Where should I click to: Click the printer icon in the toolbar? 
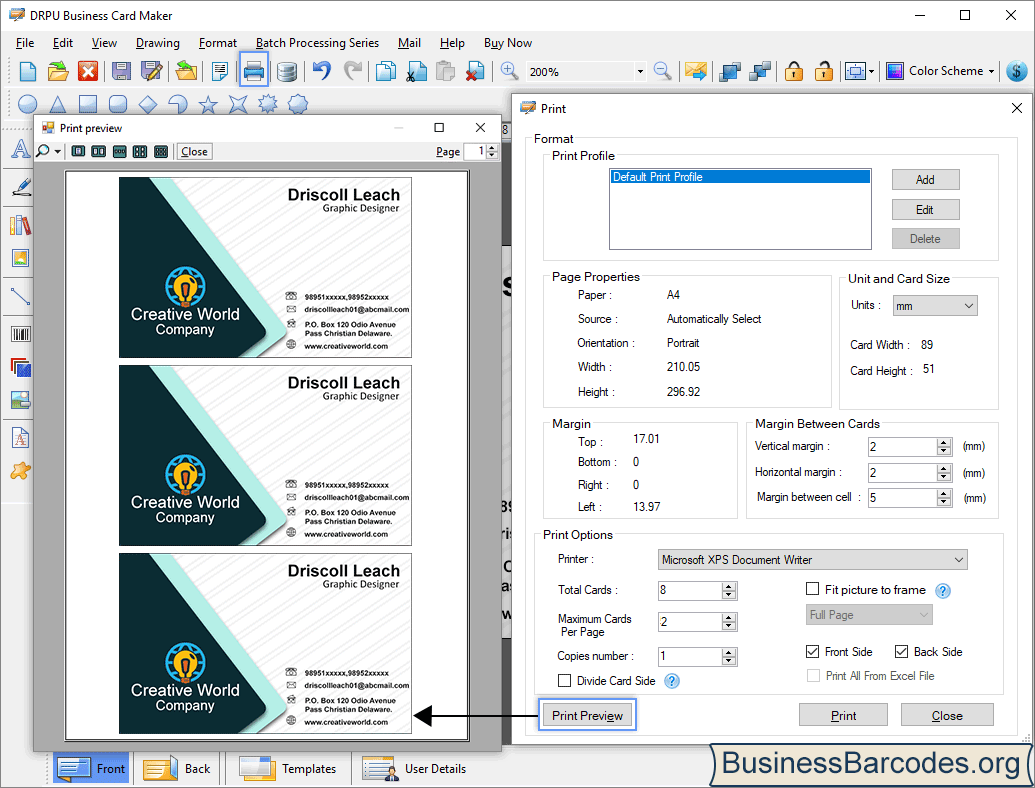click(254, 71)
